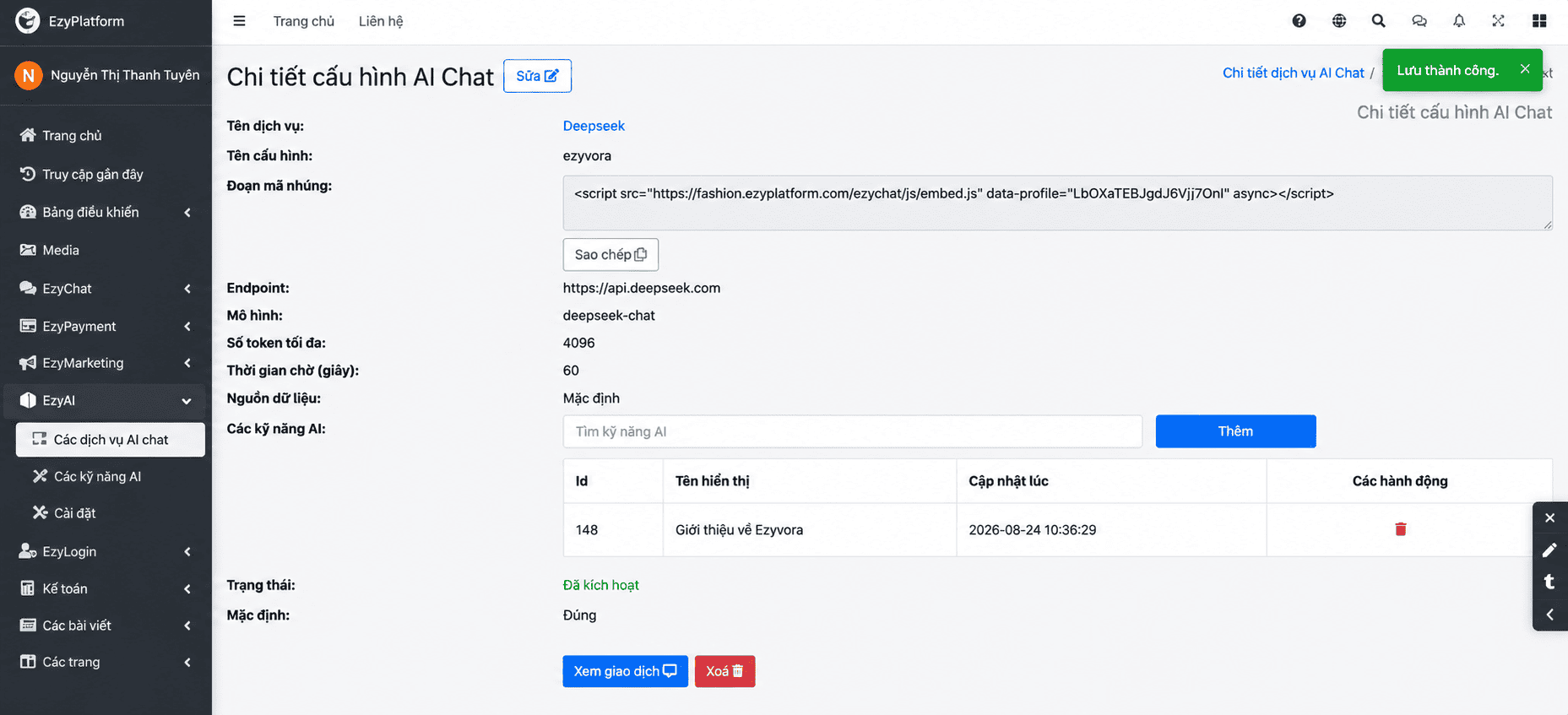Click the Sửa edit button
The image size is (1568, 715).
point(537,76)
